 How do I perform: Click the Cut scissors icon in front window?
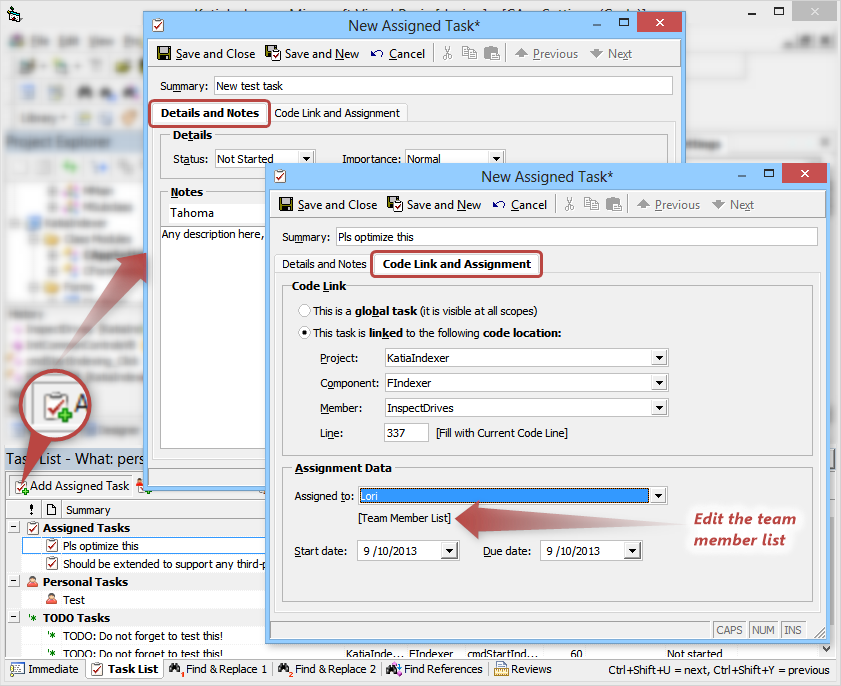click(x=570, y=204)
